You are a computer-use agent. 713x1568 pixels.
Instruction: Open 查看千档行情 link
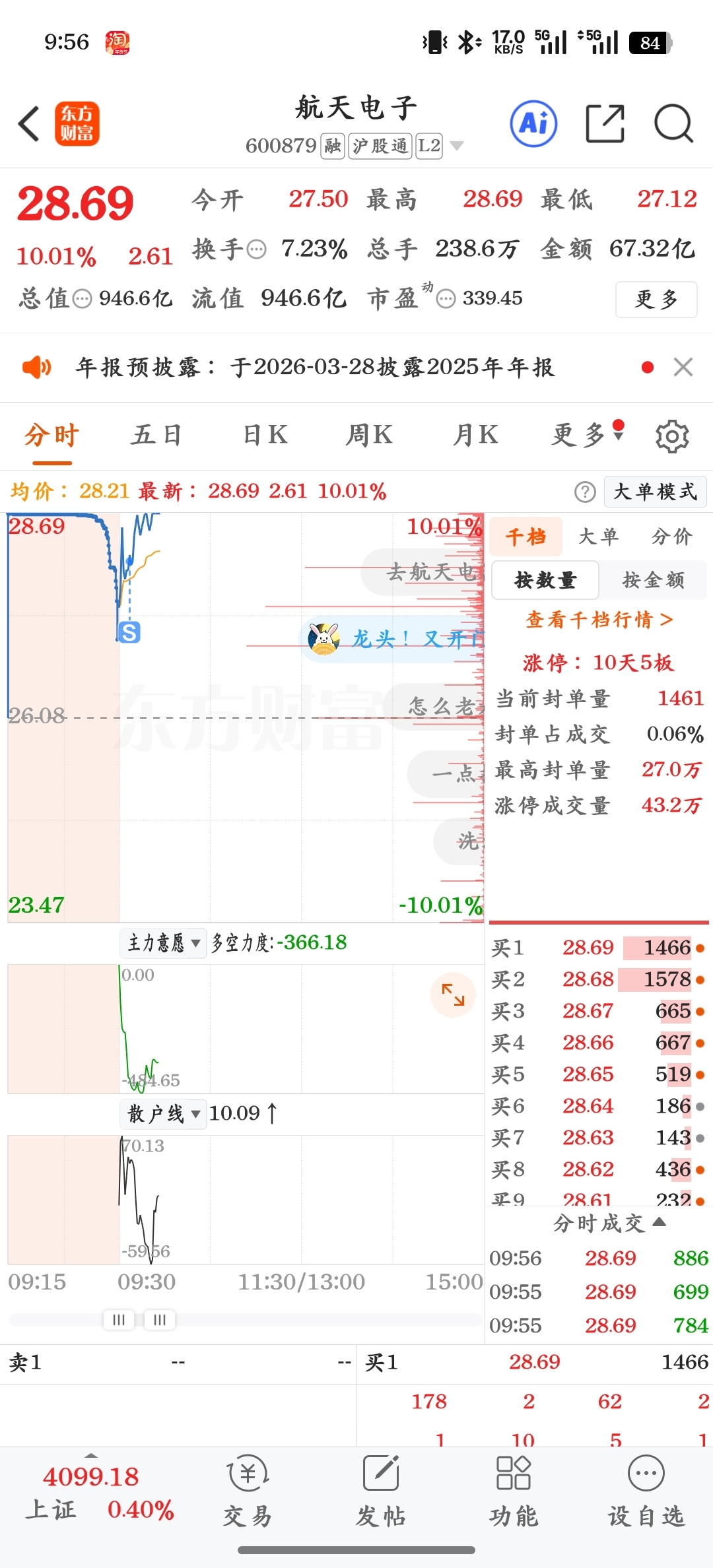[599, 620]
